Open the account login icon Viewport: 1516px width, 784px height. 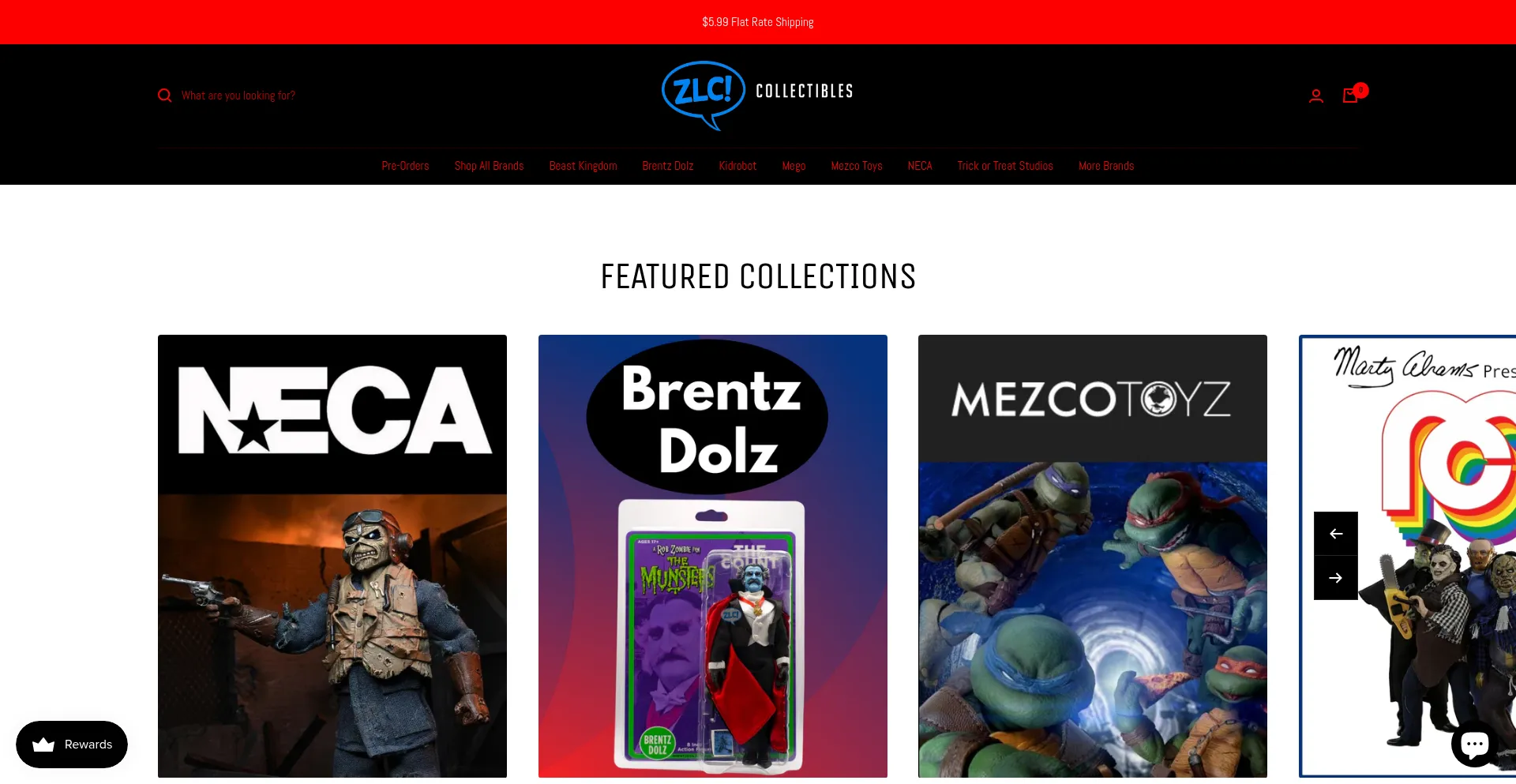pyautogui.click(x=1315, y=96)
